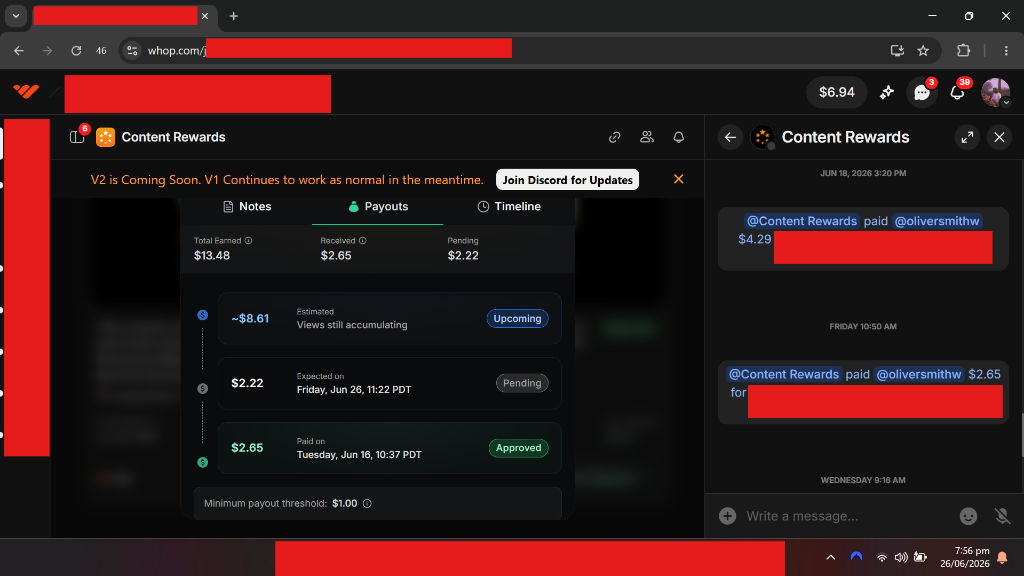Open volume control in system tray

[901, 557]
